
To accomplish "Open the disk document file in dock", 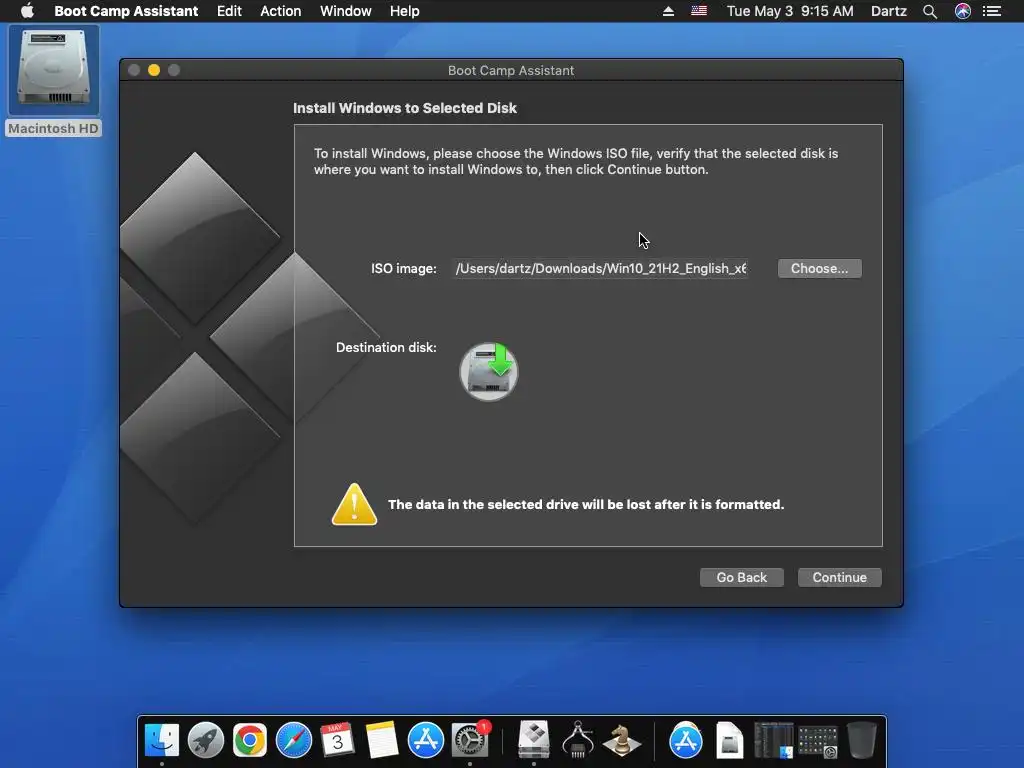I will click(x=729, y=741).
